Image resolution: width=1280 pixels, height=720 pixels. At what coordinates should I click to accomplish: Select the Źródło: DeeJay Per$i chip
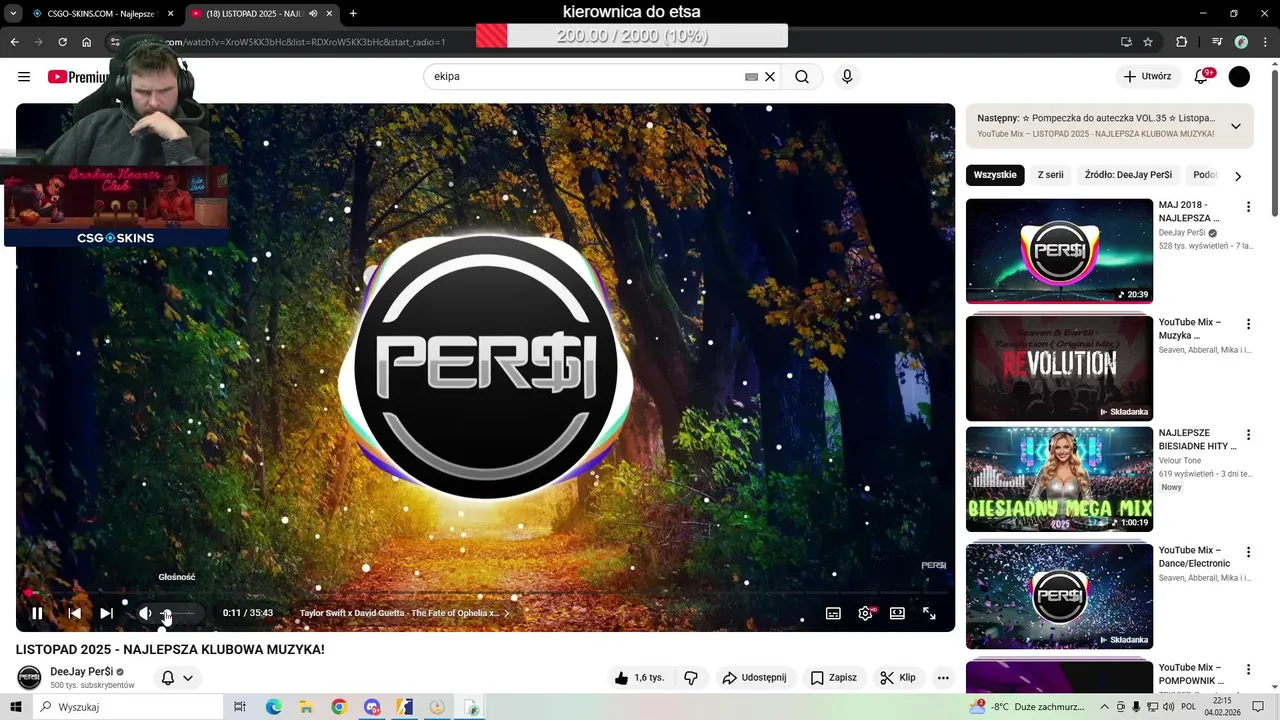click(1128, 175)
